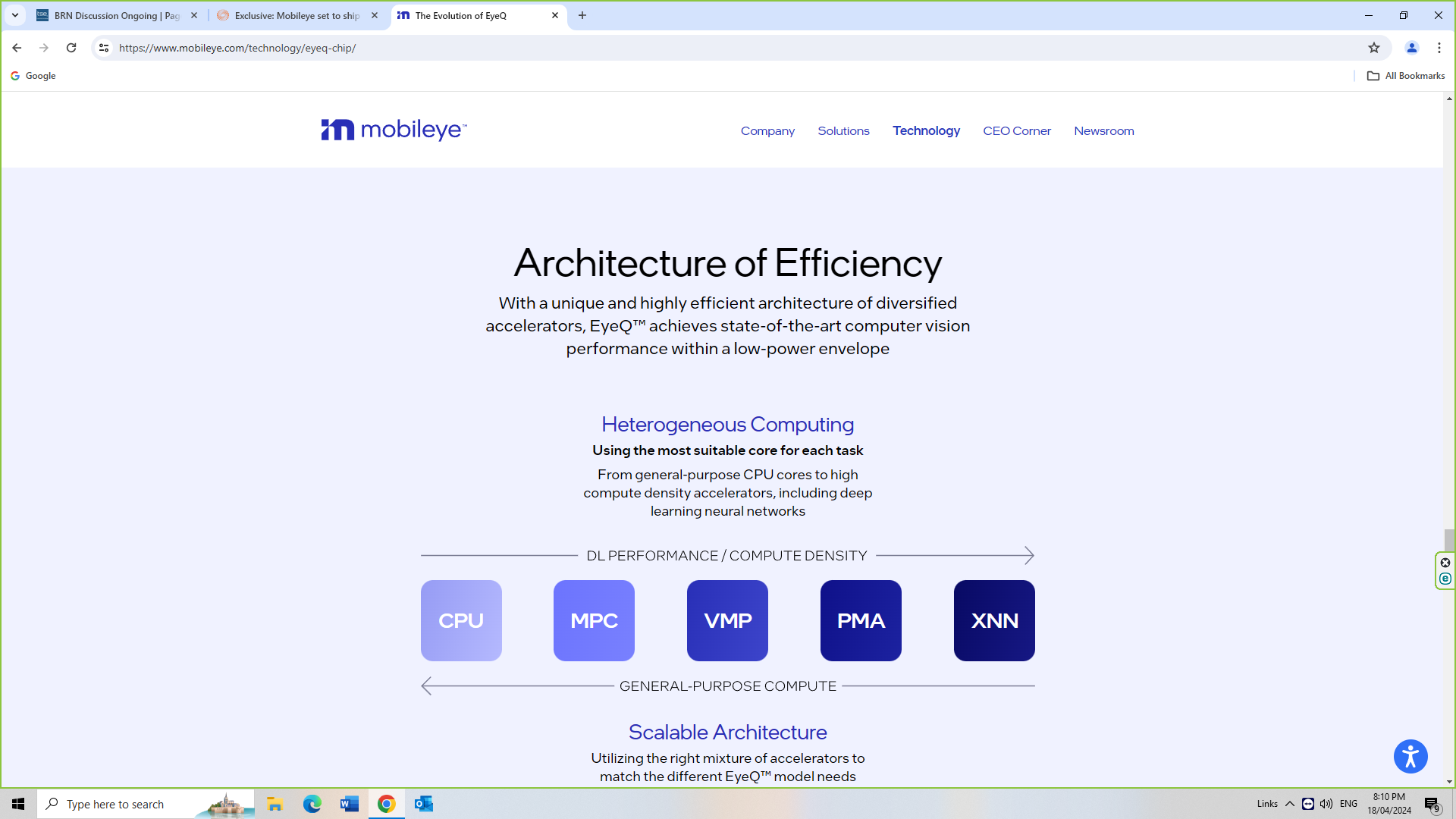This screenshot has height=819, width=1456.
Task: Open CEO Corner link
Action: tap(1017, 131)
